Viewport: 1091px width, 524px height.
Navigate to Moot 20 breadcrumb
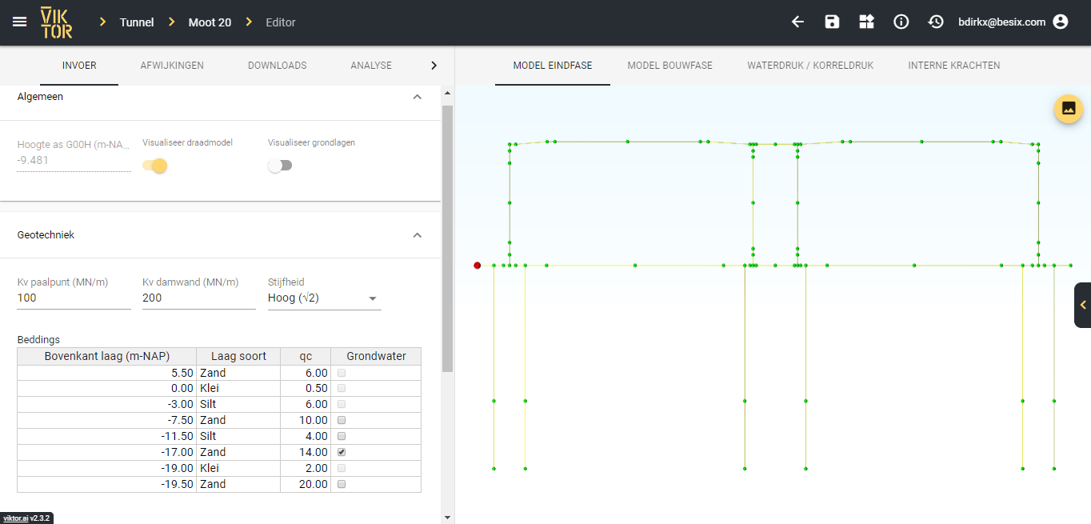[x=209, y=22]
